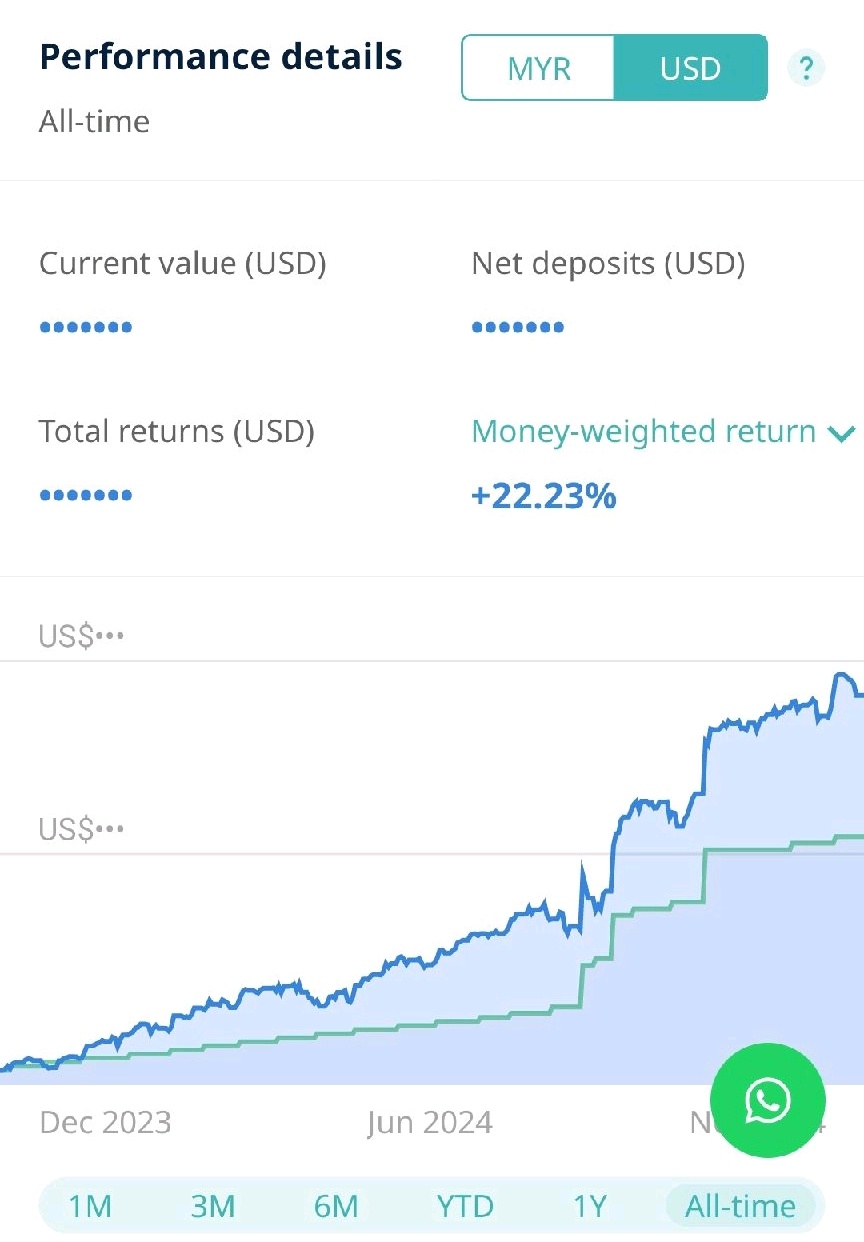Show the 1Y performance range
The height and width of the screenshot is (1242, 864).
click(x=590, y=1206)
